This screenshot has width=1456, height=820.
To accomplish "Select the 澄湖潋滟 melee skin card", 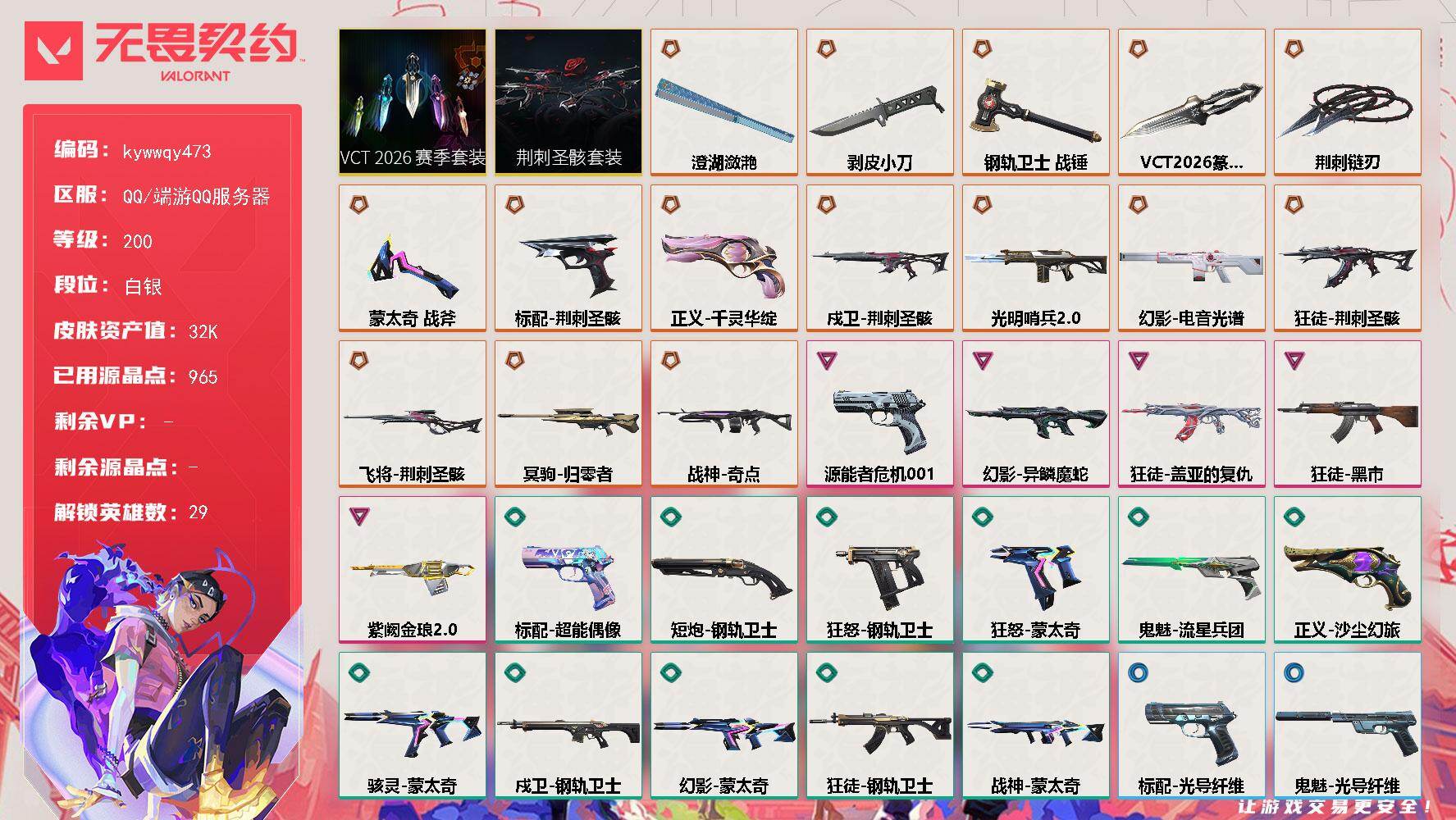I will pos(724,102).
